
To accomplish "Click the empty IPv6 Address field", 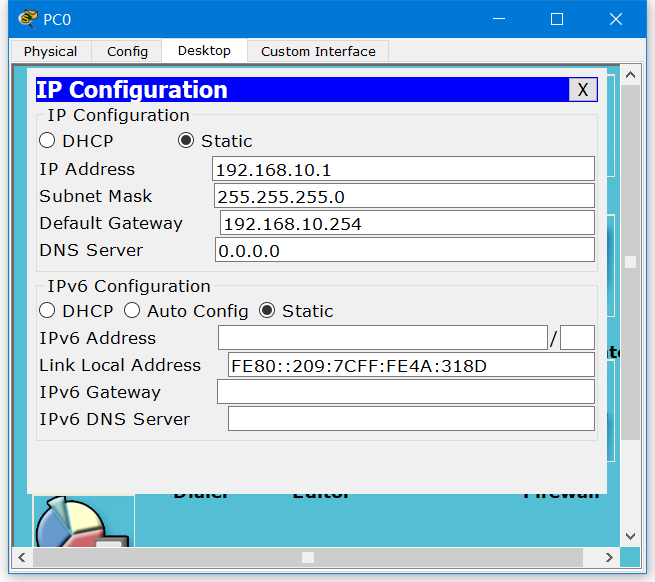I will 383,338.
